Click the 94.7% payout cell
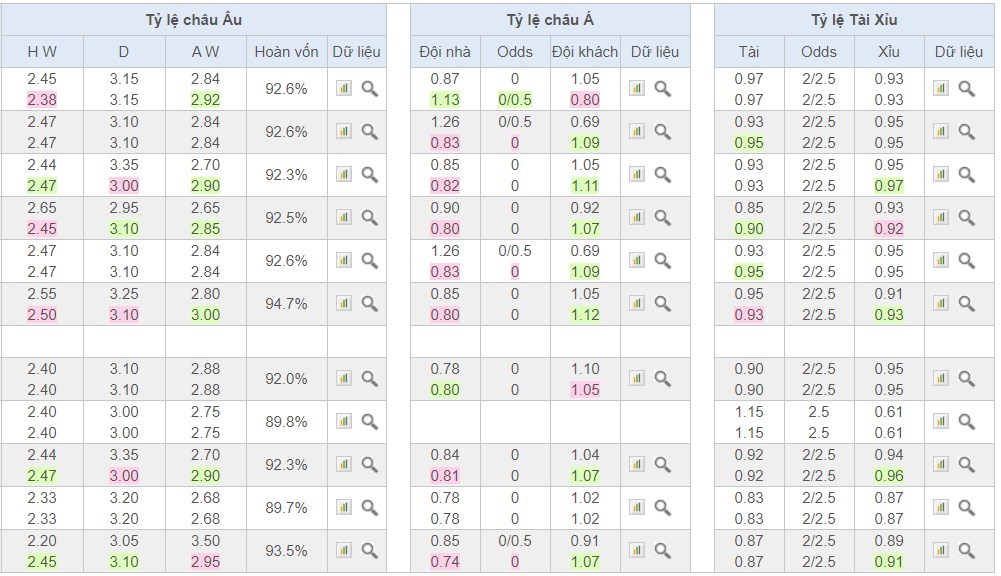The width and height of the screenshot is (1001, 576). pos(287,303)
